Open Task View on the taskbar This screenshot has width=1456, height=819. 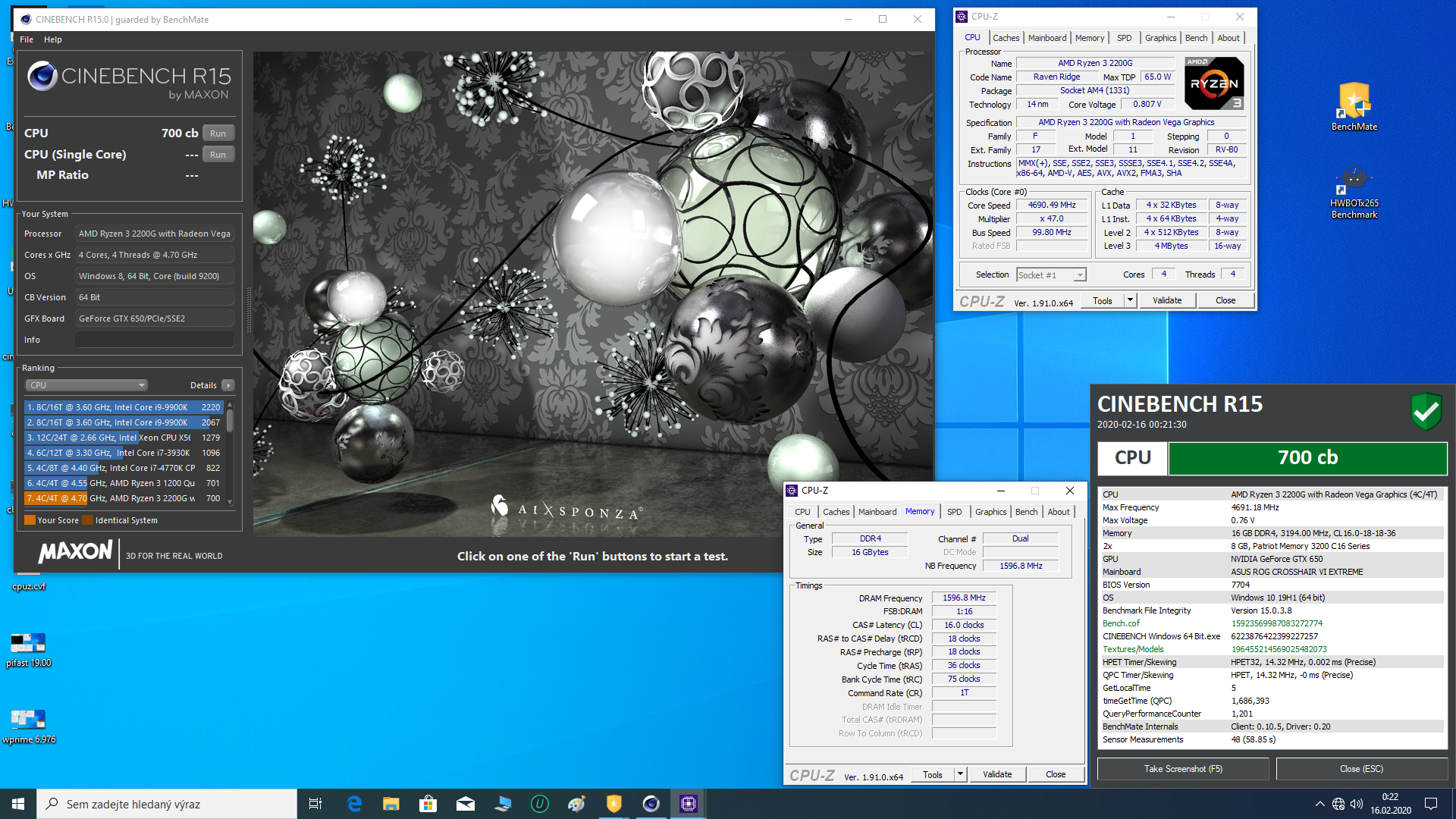click(x=315, y=804)
